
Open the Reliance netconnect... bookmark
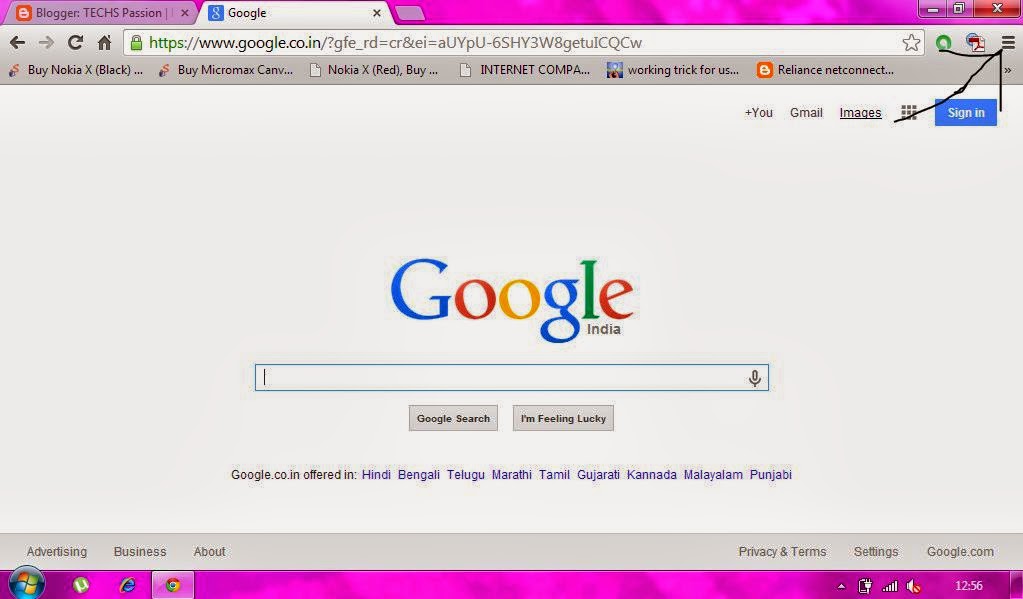coord(825,70)
